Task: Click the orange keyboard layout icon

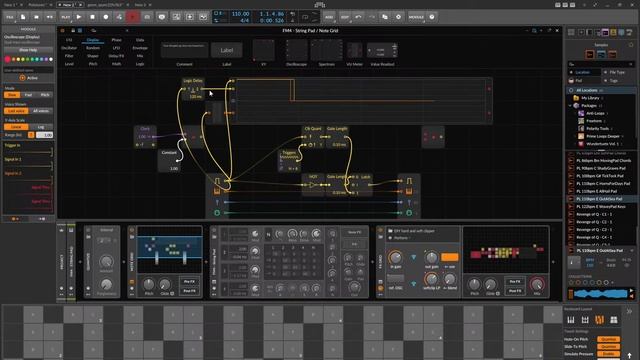Action: click(x=599, y=320)
